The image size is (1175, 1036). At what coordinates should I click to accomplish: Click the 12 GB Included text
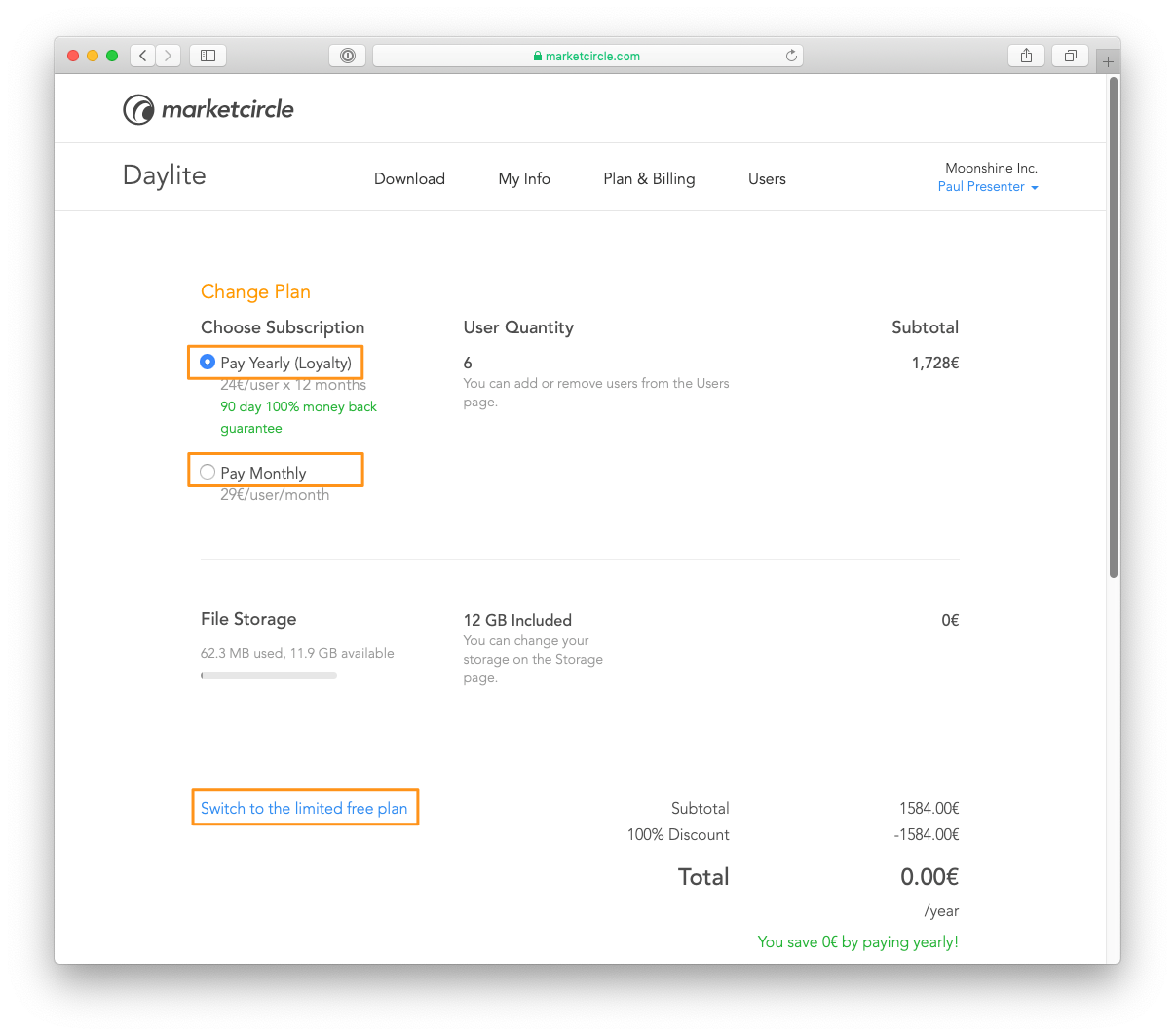coord(517,620)
